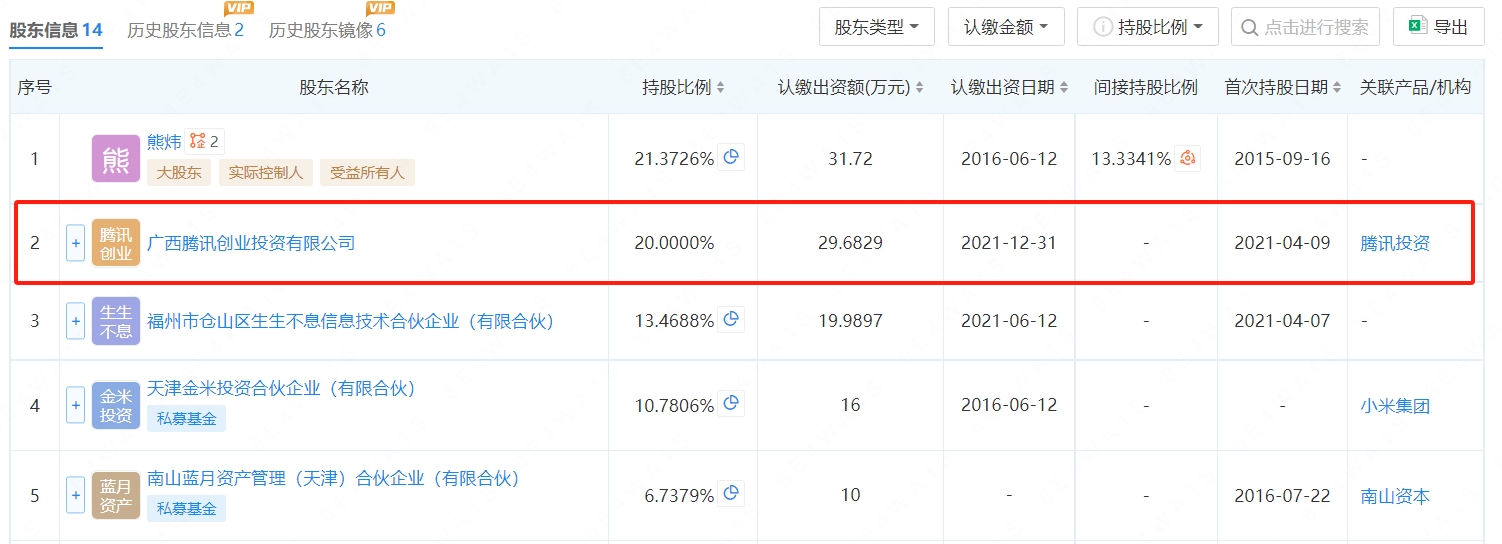Expand row for 福州市仓山区生生不息信息技术合伙企业
This screenshot has height=544, width=1502.
tap(75, 321)
